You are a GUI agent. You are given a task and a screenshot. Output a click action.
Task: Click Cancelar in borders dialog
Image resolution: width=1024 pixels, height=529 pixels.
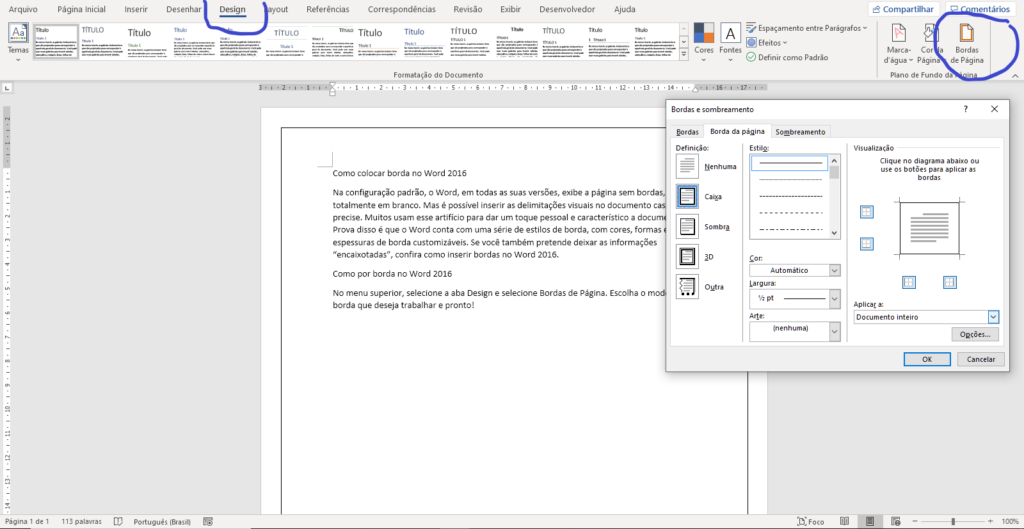980,359
